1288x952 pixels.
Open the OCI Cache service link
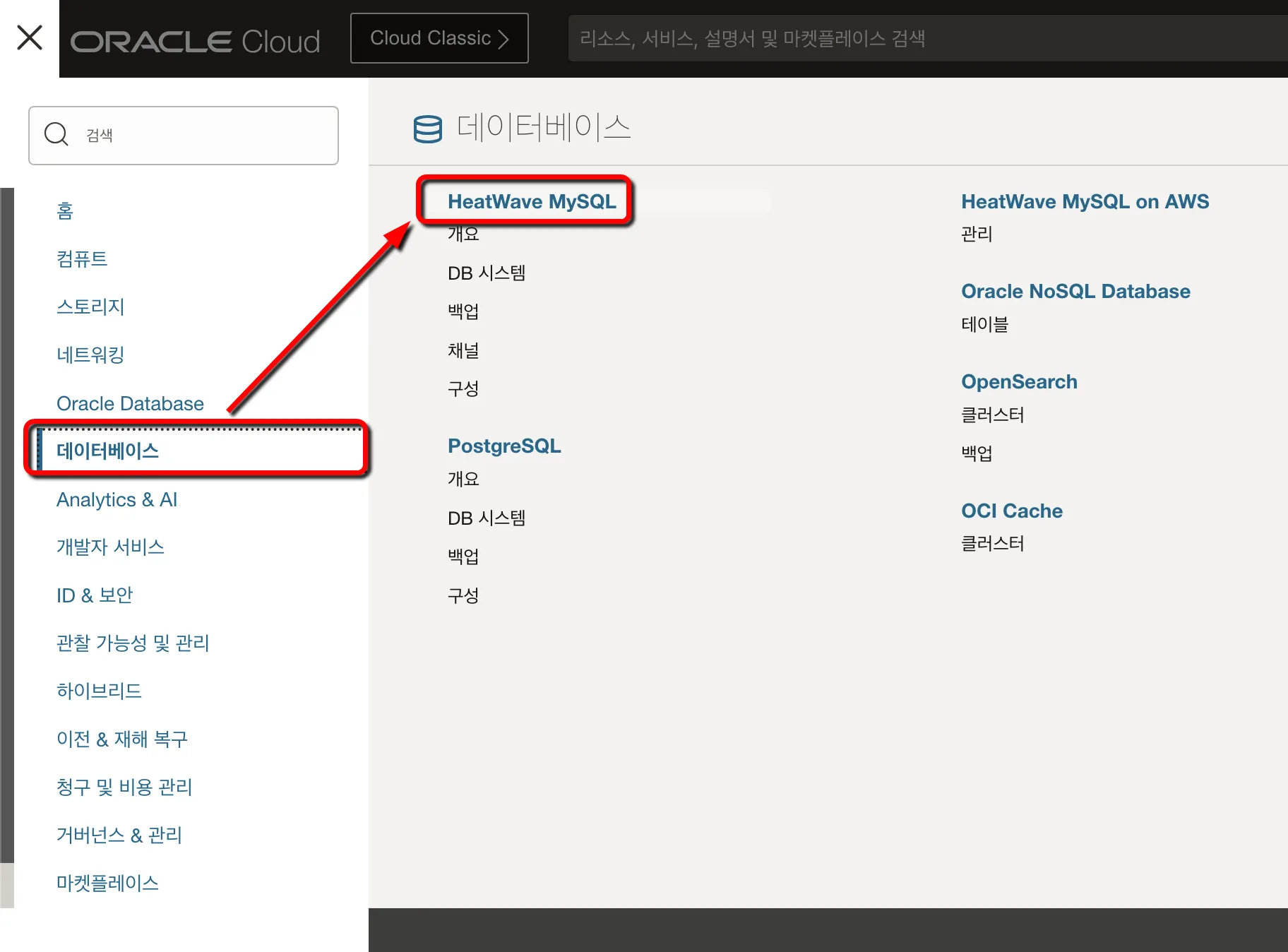tap(1011, 511)
